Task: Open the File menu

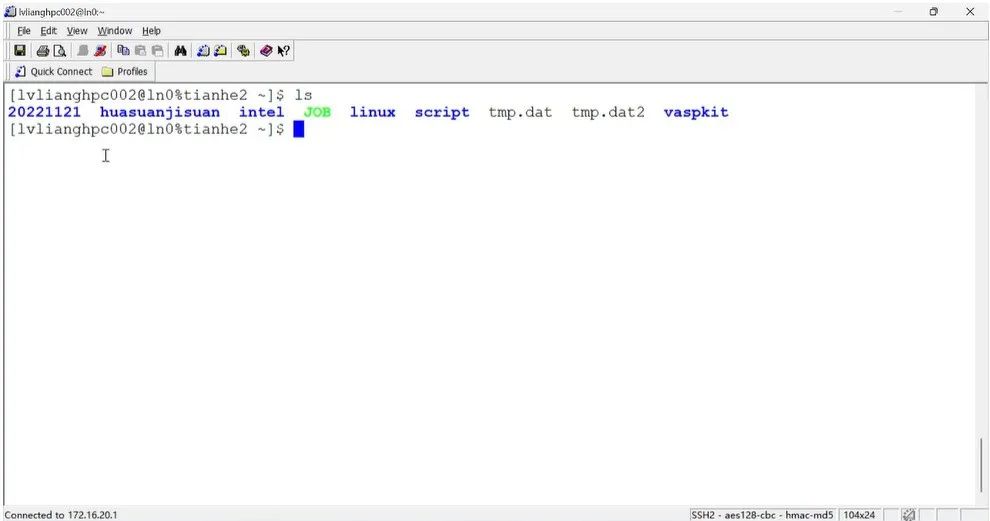Action: (x=23, y=30)
